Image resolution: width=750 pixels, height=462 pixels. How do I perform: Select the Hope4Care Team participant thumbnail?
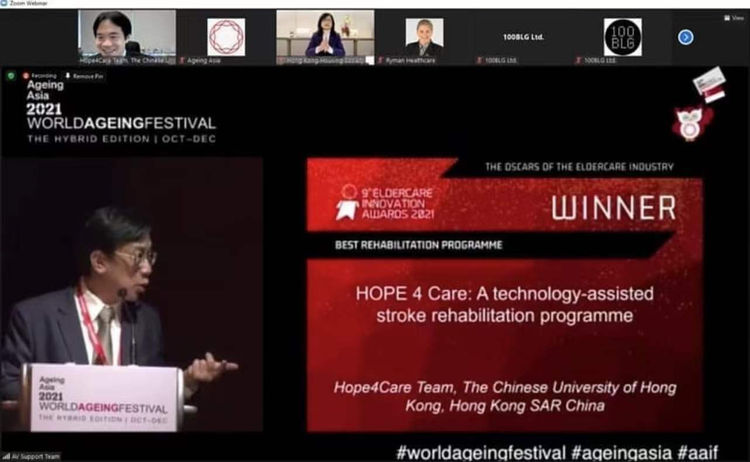click(127, 37)
